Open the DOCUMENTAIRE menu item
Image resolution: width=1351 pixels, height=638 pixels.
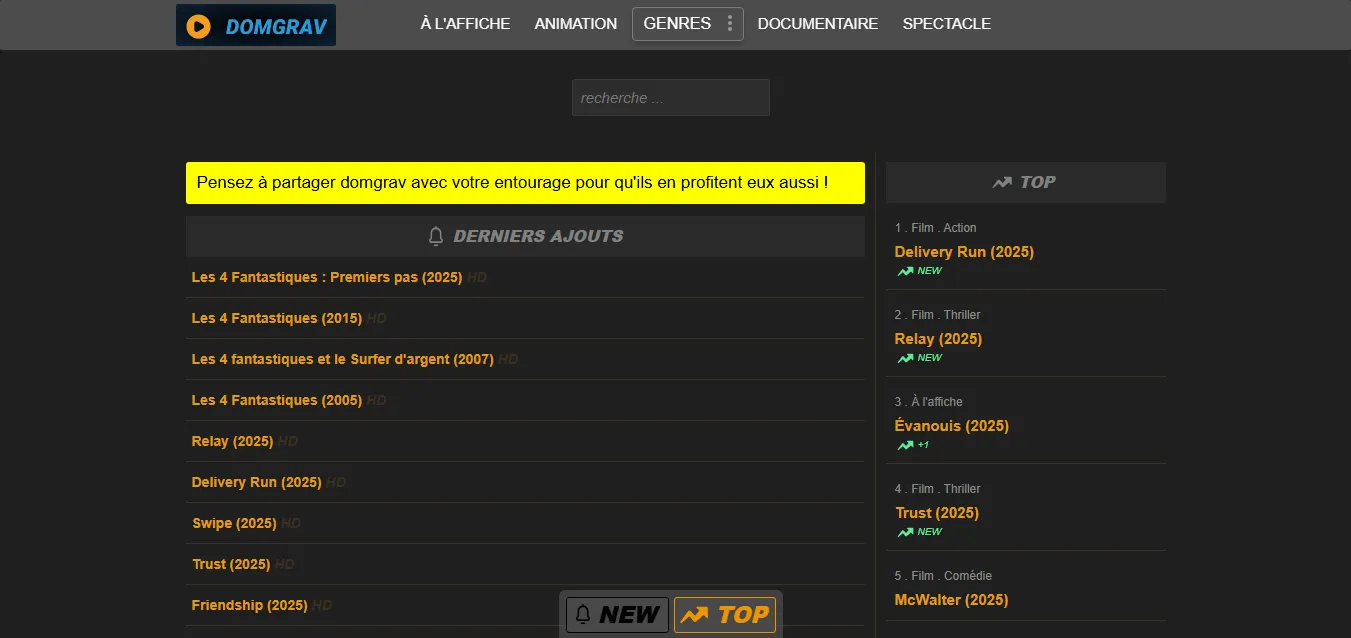[817, 24]
